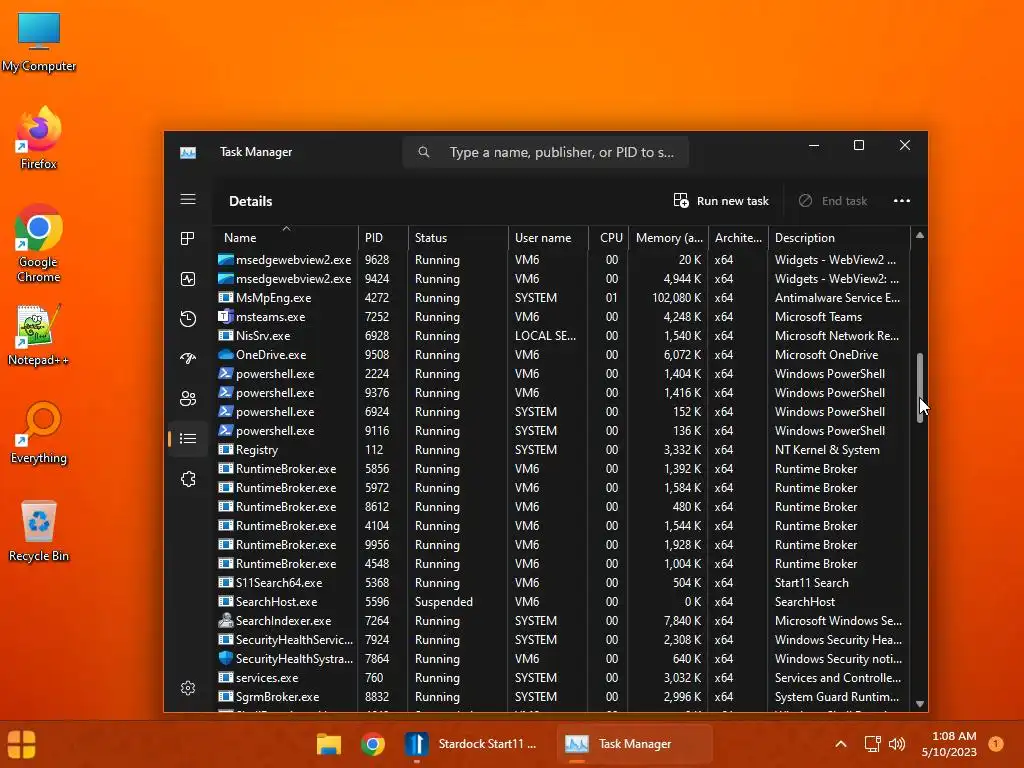Select RuntimeBroker.exe with PID 9956
Viewport: 1024px width, 768px height.
point(562,545)
